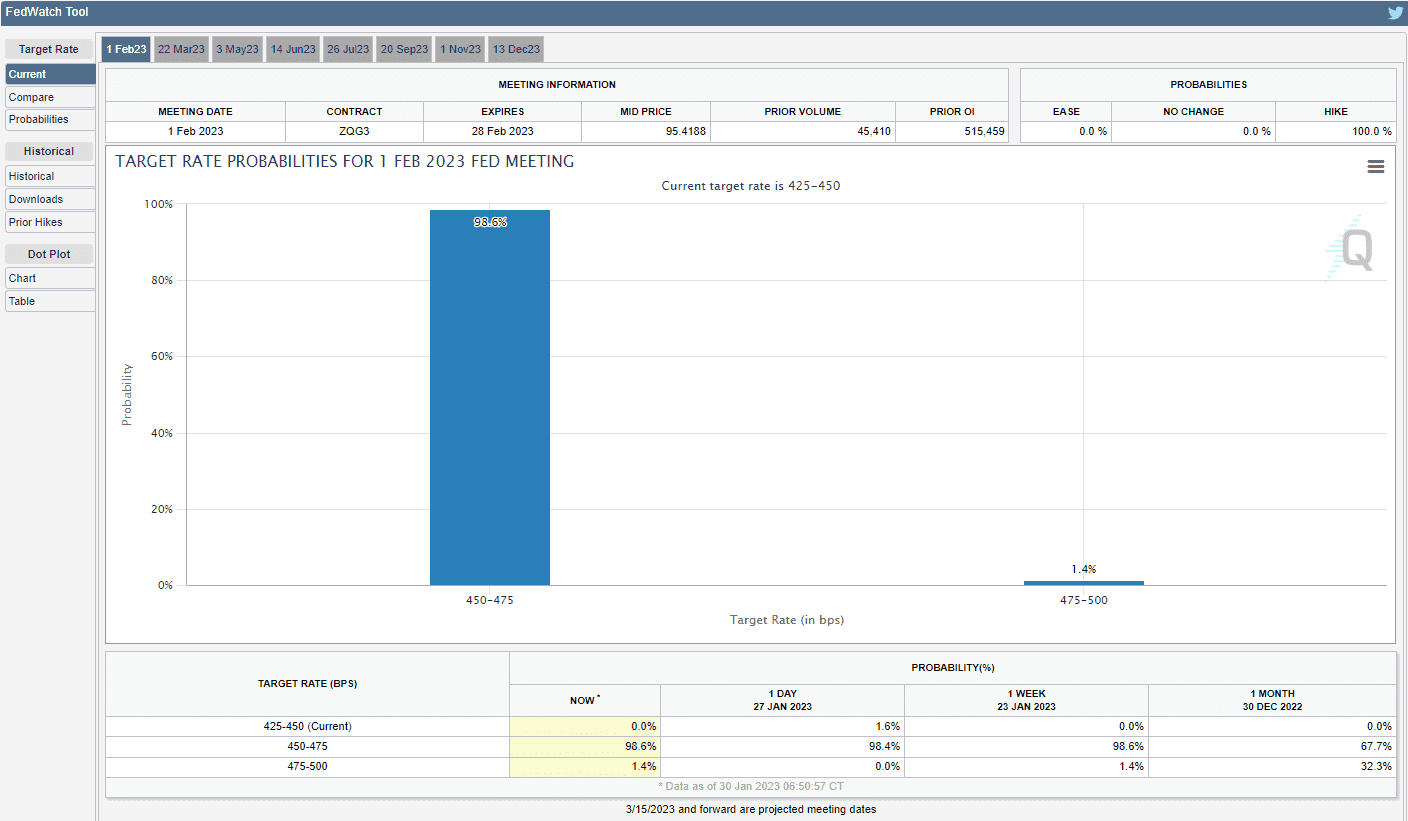Click the 450-475 probability bar

coord(490,400)
